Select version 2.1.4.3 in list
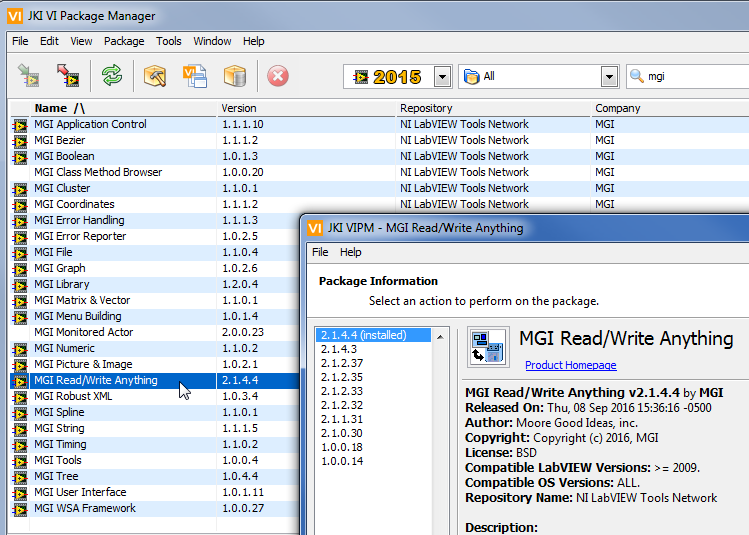 point(374,349)
